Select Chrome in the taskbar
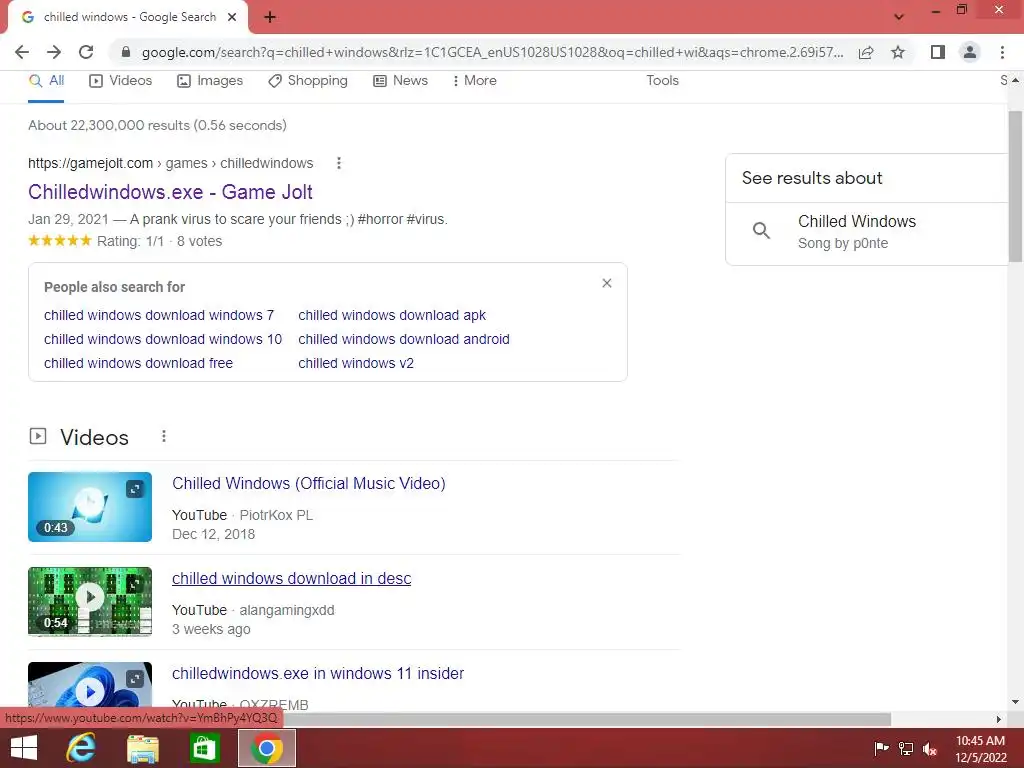The height and width of the screenshot is (768, 1024). click(x=266, y=748)
